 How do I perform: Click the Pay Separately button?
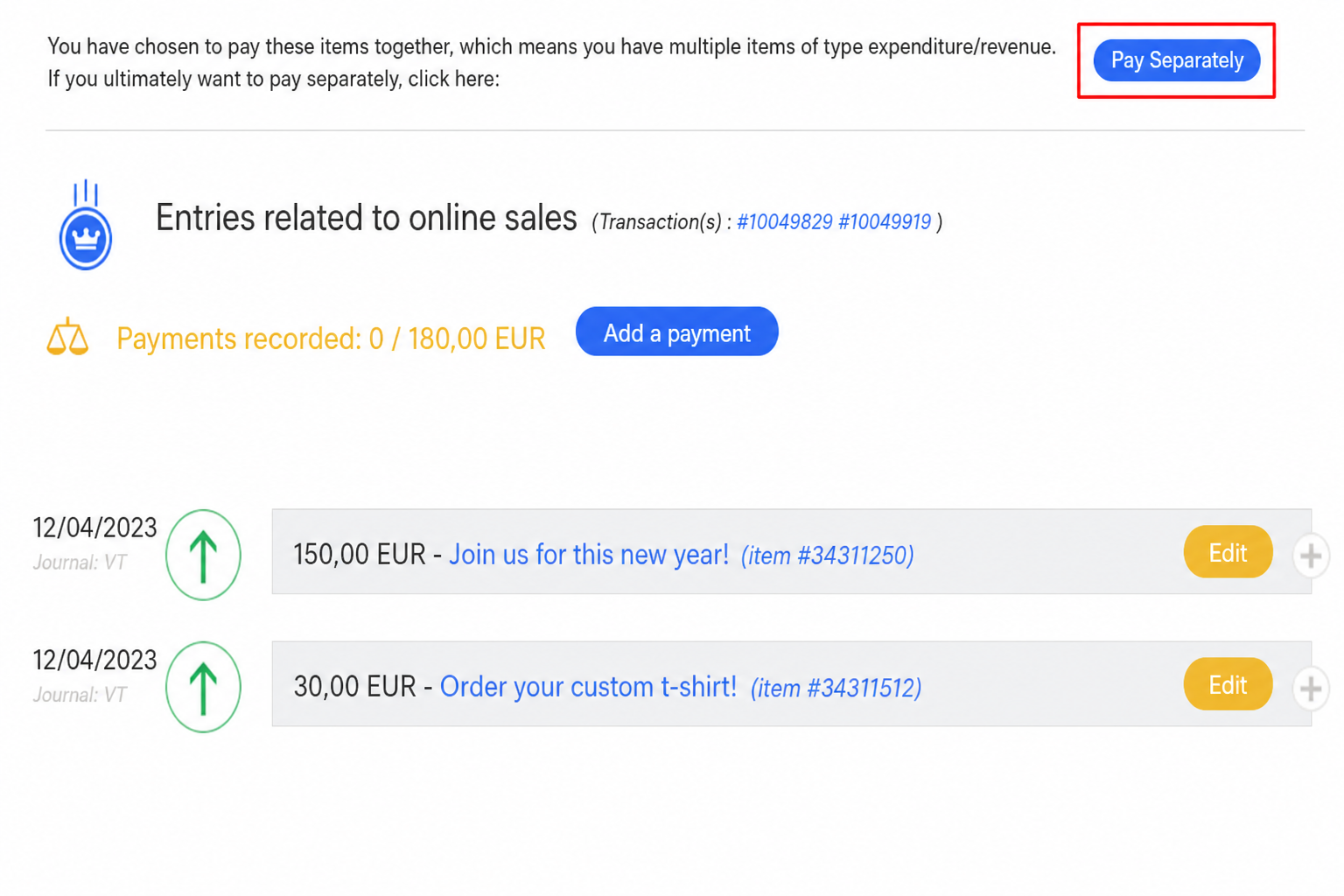coord(1176,60)
